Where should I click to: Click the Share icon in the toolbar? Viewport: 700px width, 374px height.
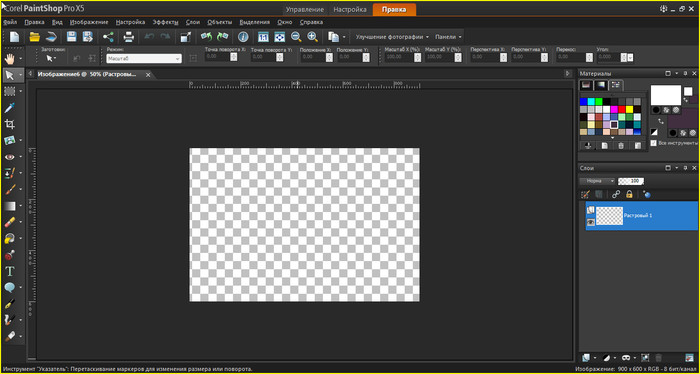pos(108,37)
